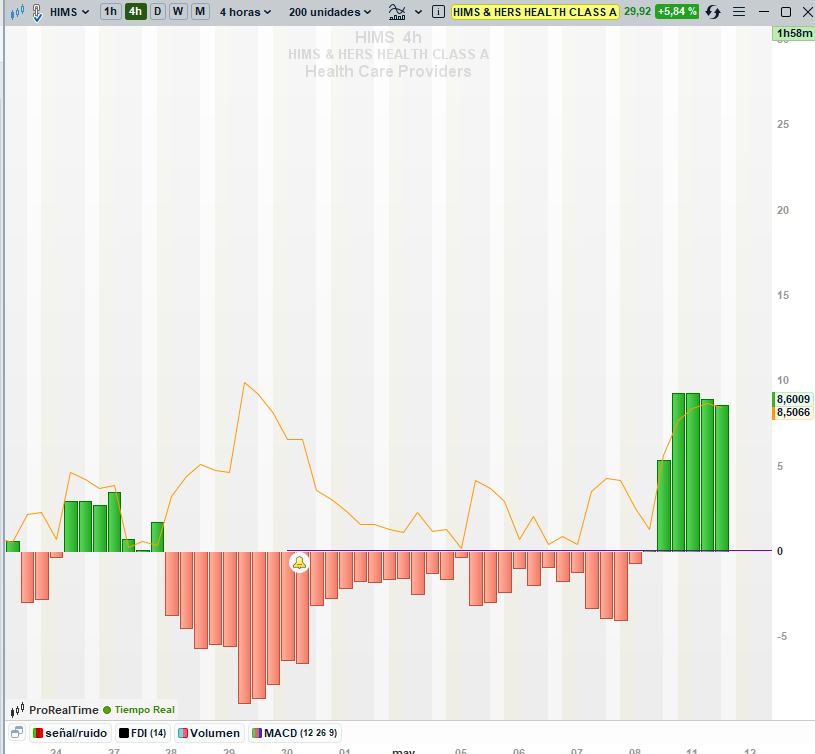Click the price value 29,92
Image resolution: width=815 pixels, height=754 pixels.
tap(637, 11)
